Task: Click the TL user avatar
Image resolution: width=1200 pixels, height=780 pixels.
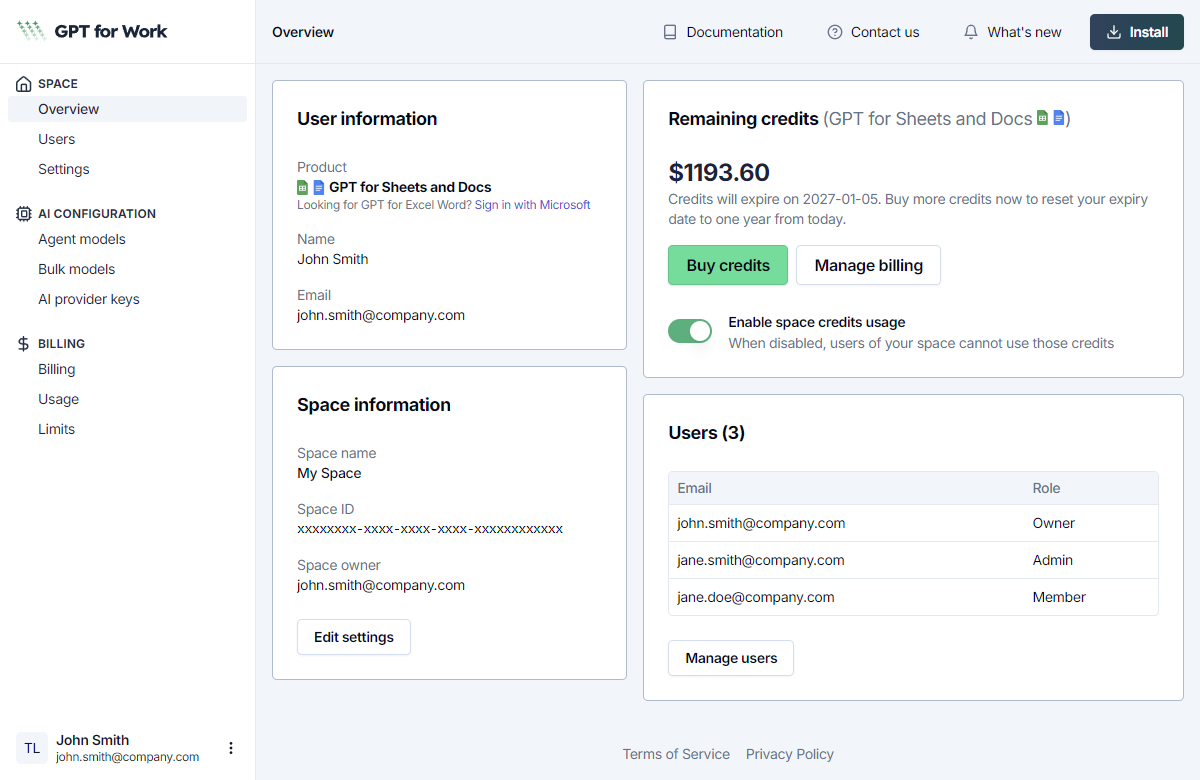Action: click(32, 748)
